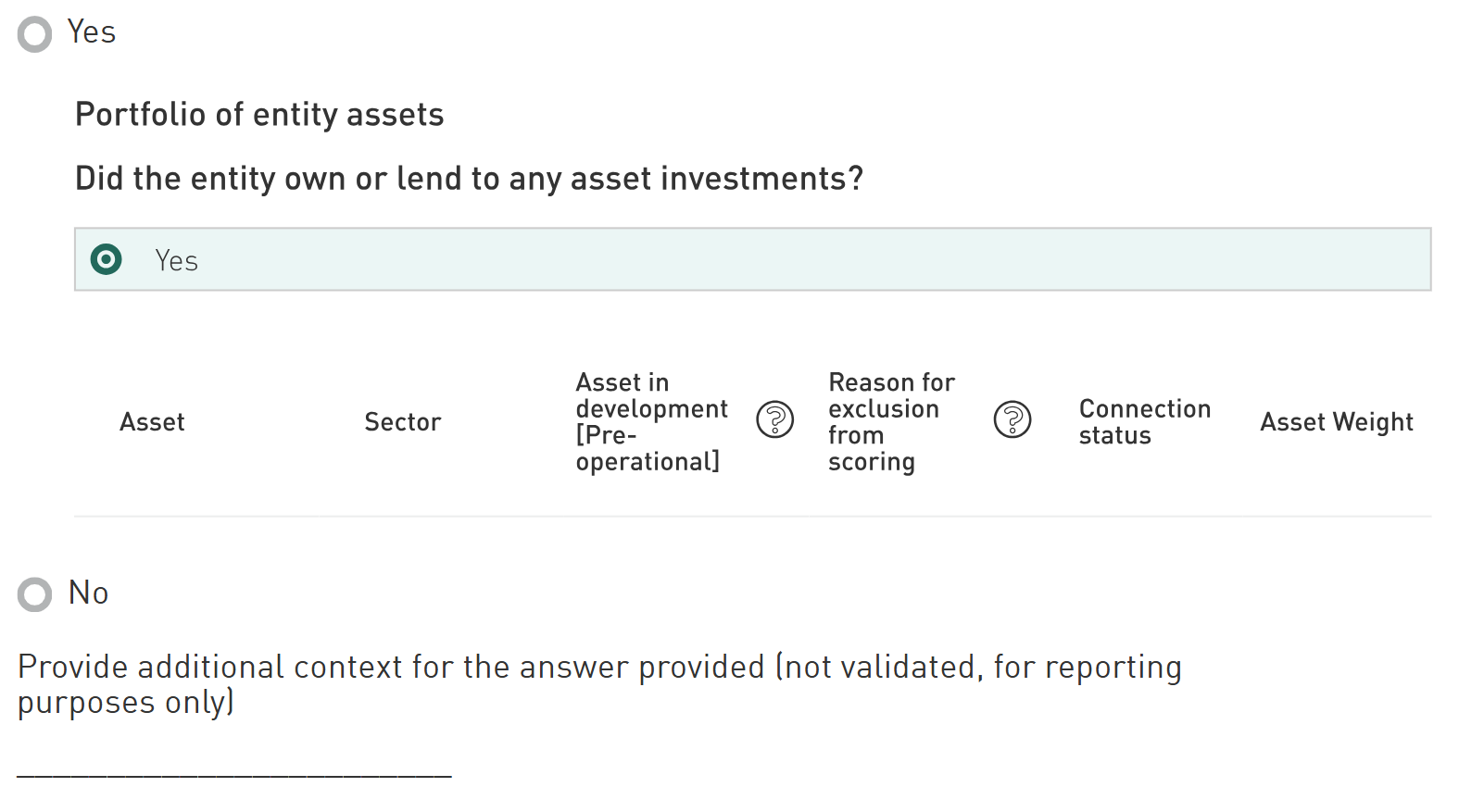Click Asset in development [Pre-operational] header

tap(651, 422)
